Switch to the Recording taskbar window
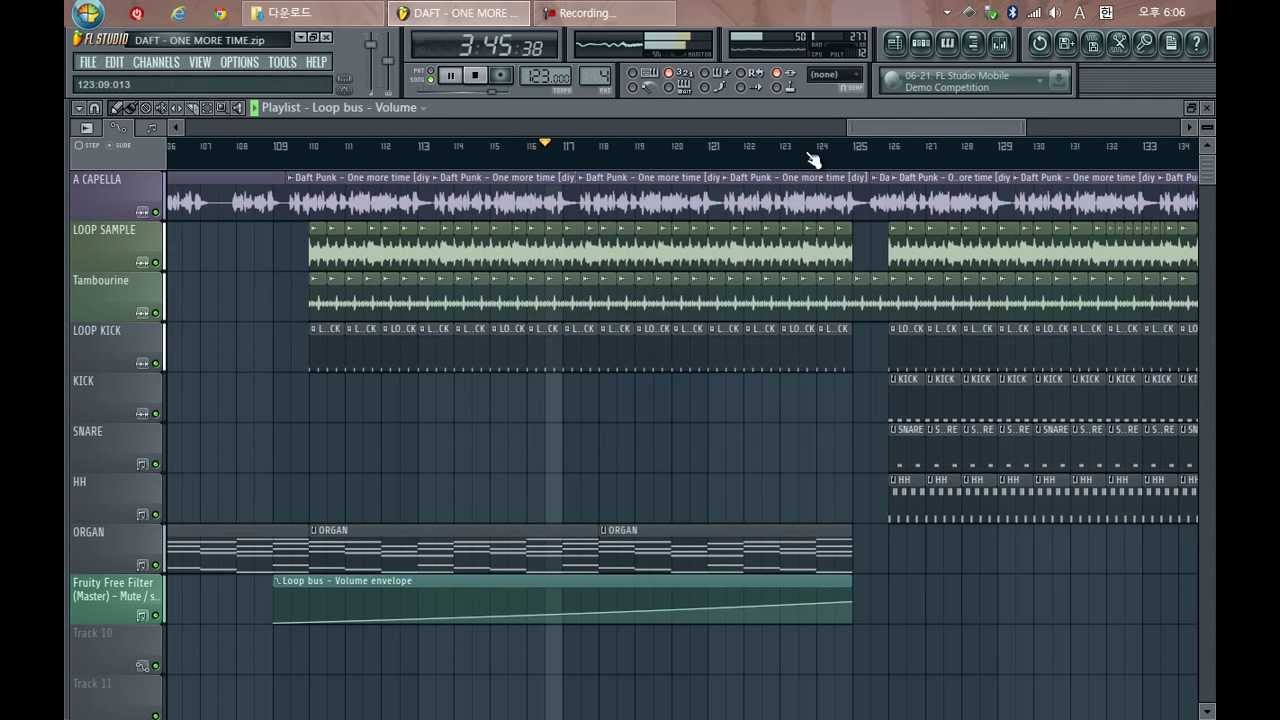Viewport: 1280px width, 720px height. [605, 13]
